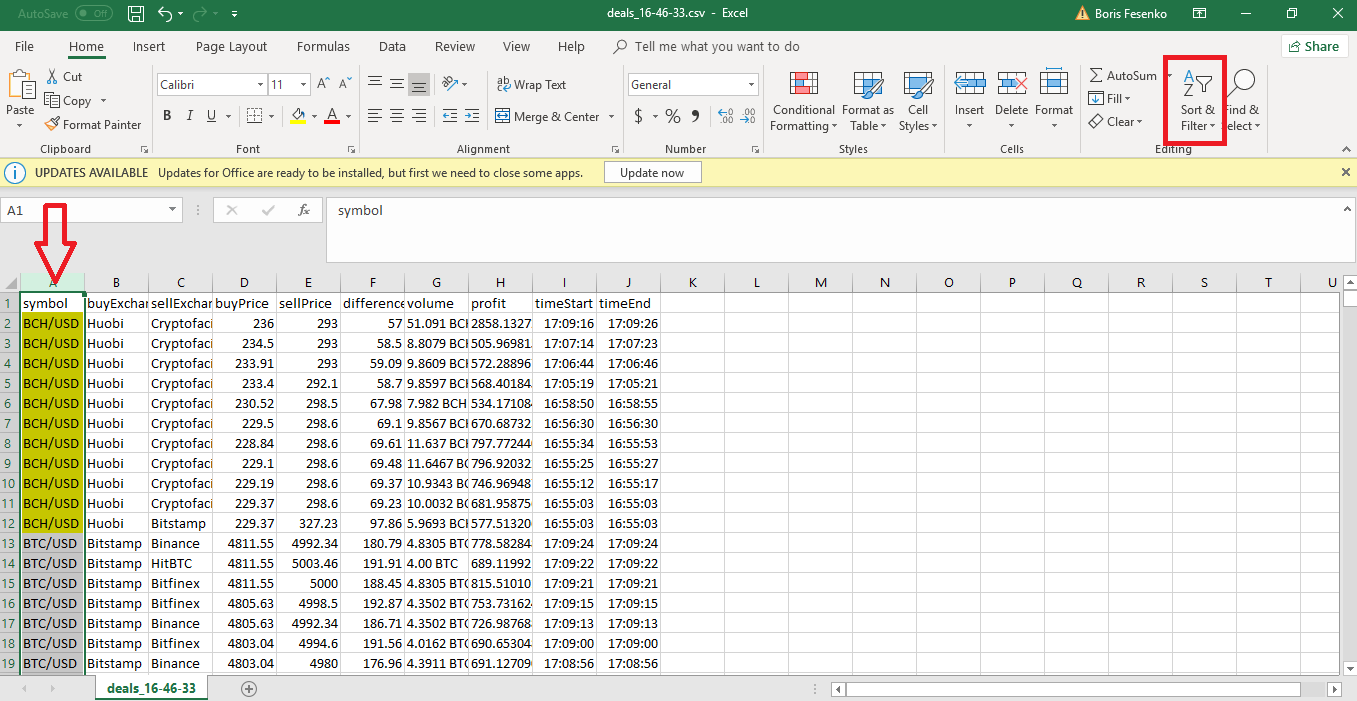Toggle Middle Align
The width and height of the screenshot is (1357, 701).
(397, 84)
